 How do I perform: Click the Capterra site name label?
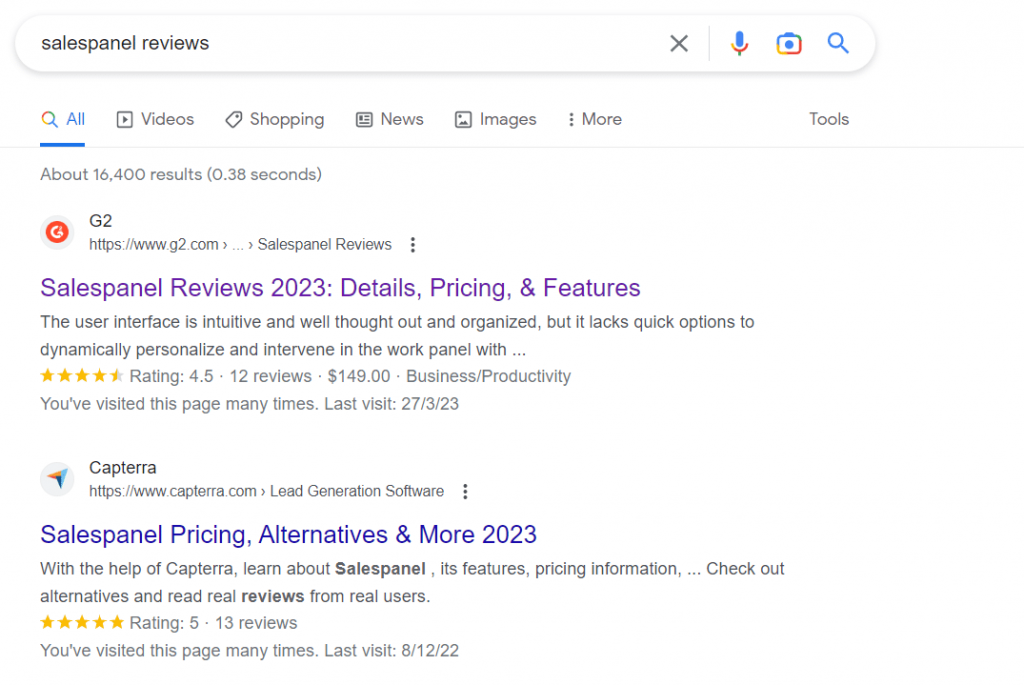[123, 468]
